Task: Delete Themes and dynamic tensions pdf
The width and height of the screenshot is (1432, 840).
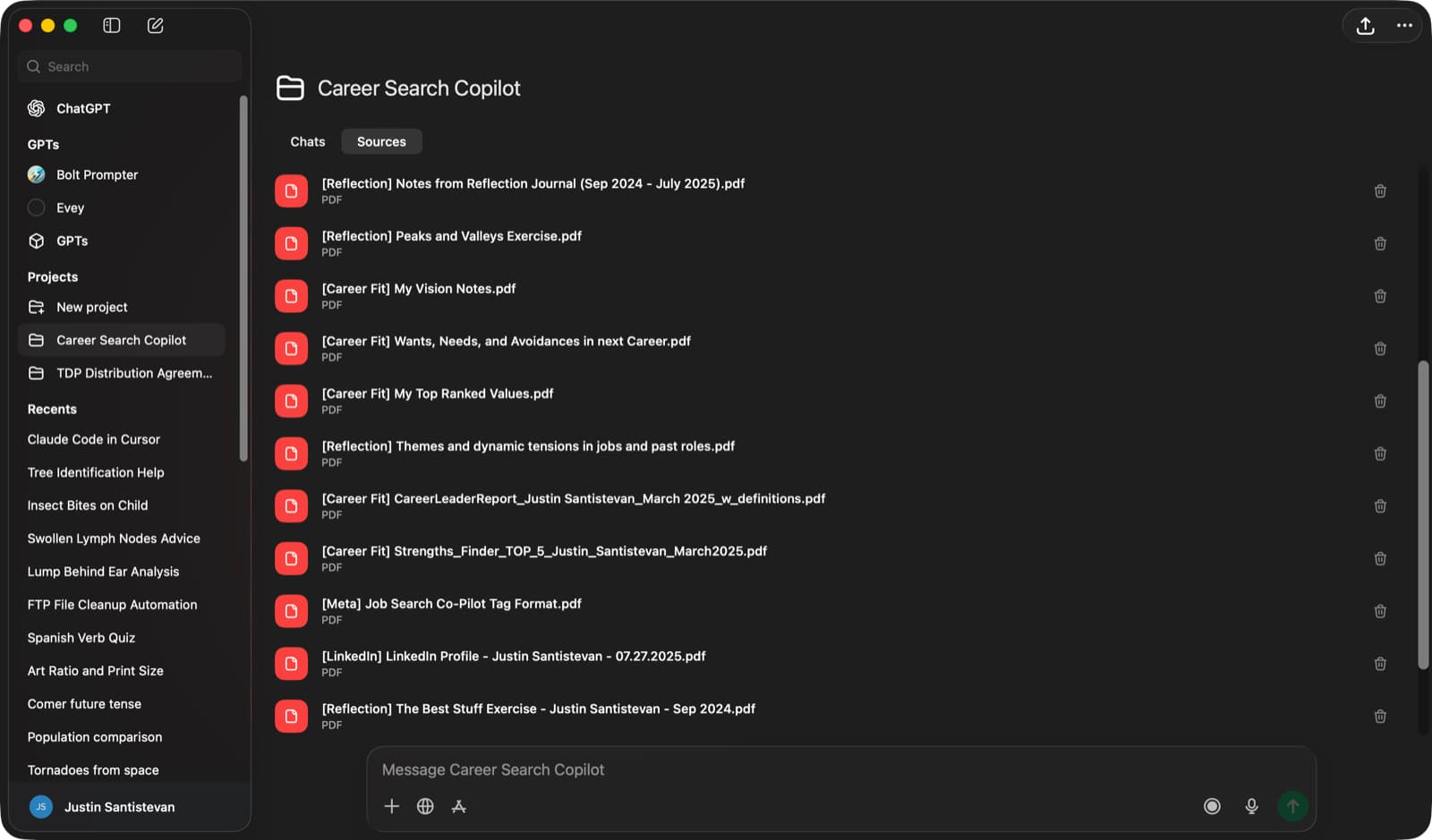Action: click(x=1380, y=454)
